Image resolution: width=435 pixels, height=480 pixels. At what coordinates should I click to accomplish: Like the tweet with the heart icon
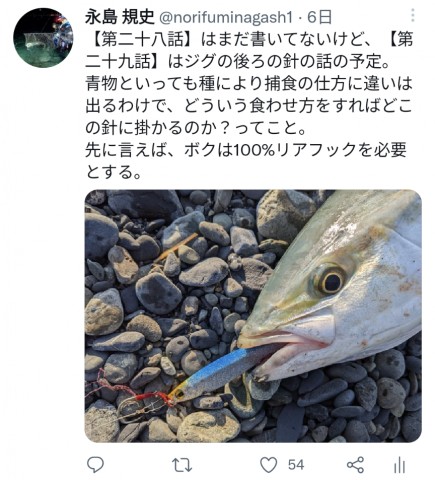(x=269, y=465)
